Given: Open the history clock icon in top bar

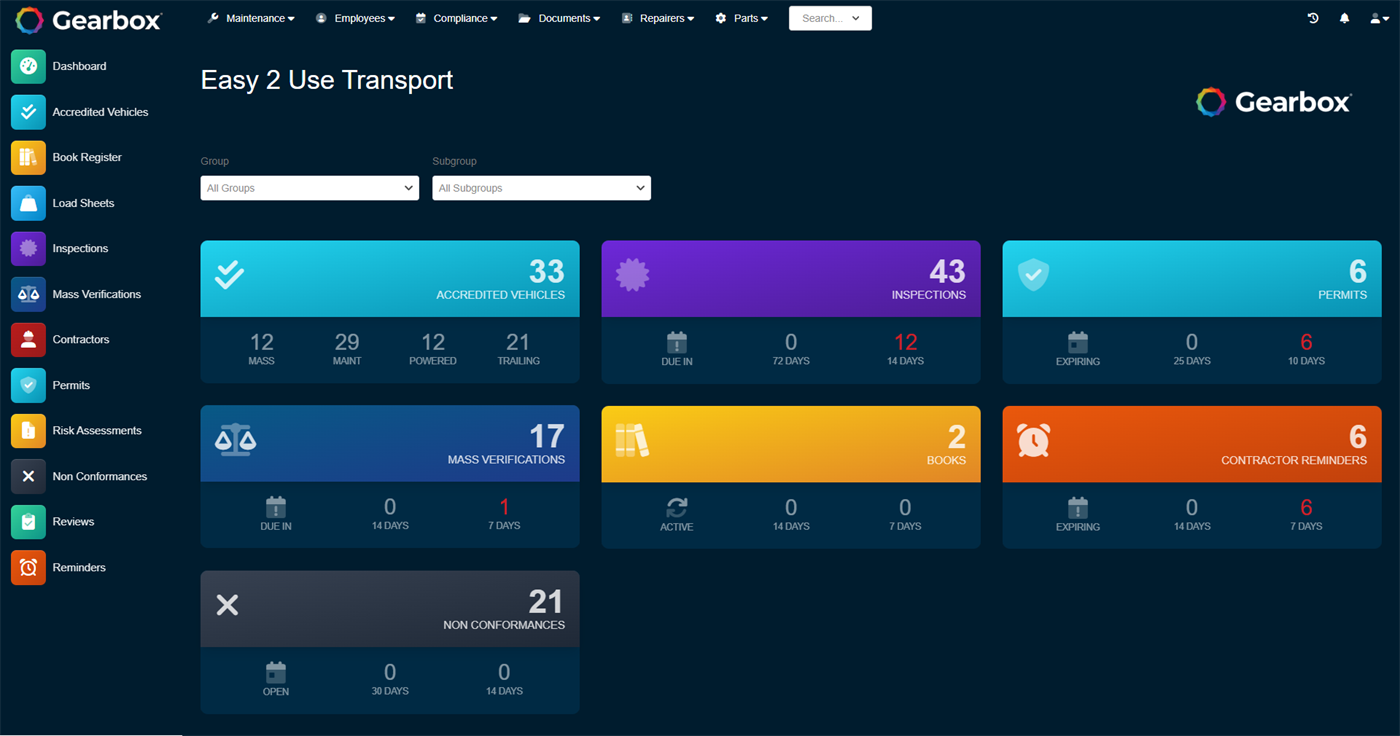Looking at the screenshot, I should (1313, 18).
